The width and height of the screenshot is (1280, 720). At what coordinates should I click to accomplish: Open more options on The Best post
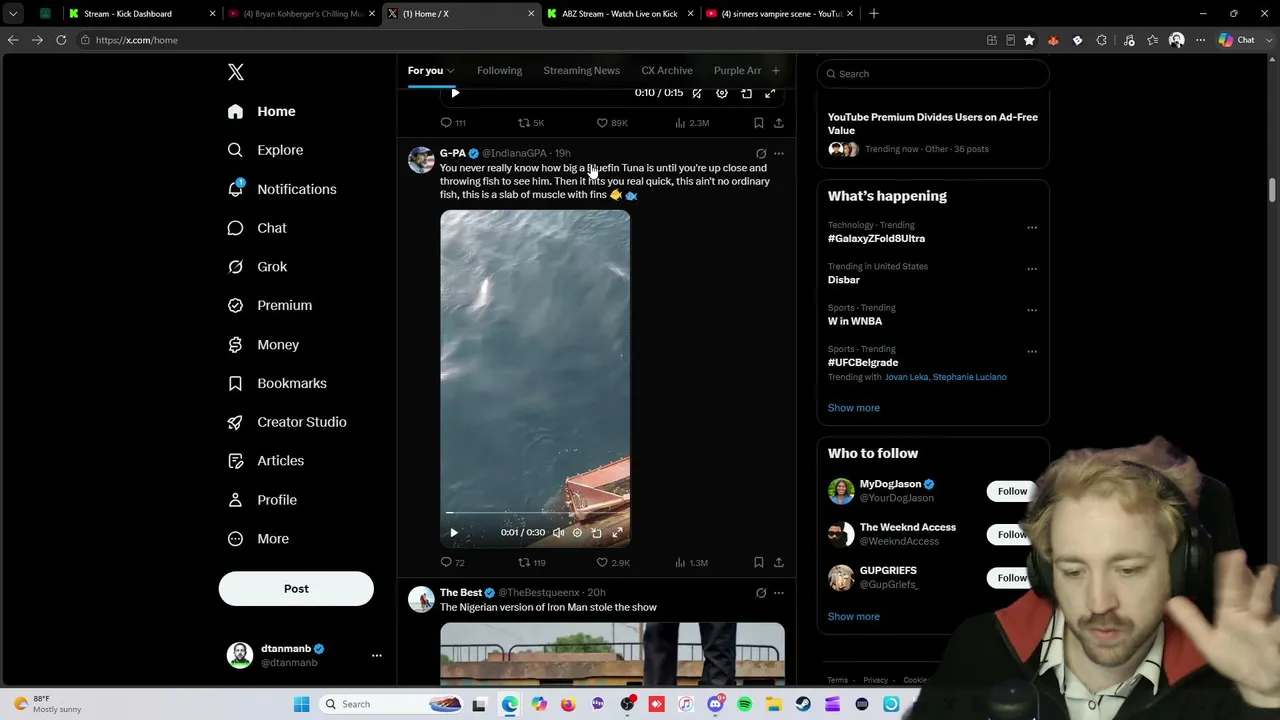[x=779, y=593]
